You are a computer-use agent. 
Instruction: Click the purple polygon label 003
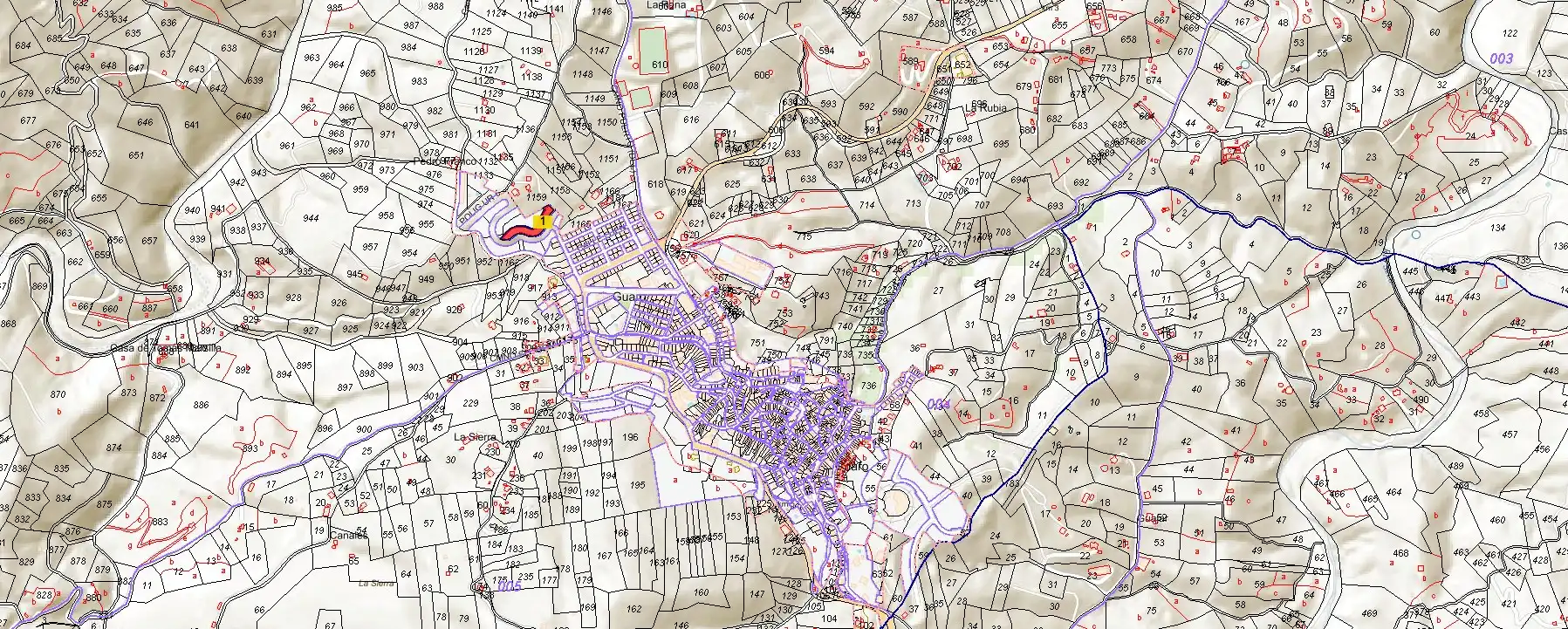point(1501,58)
